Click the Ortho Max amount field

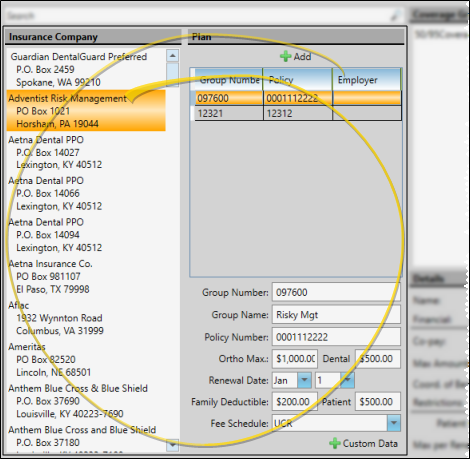pos(295,359)
